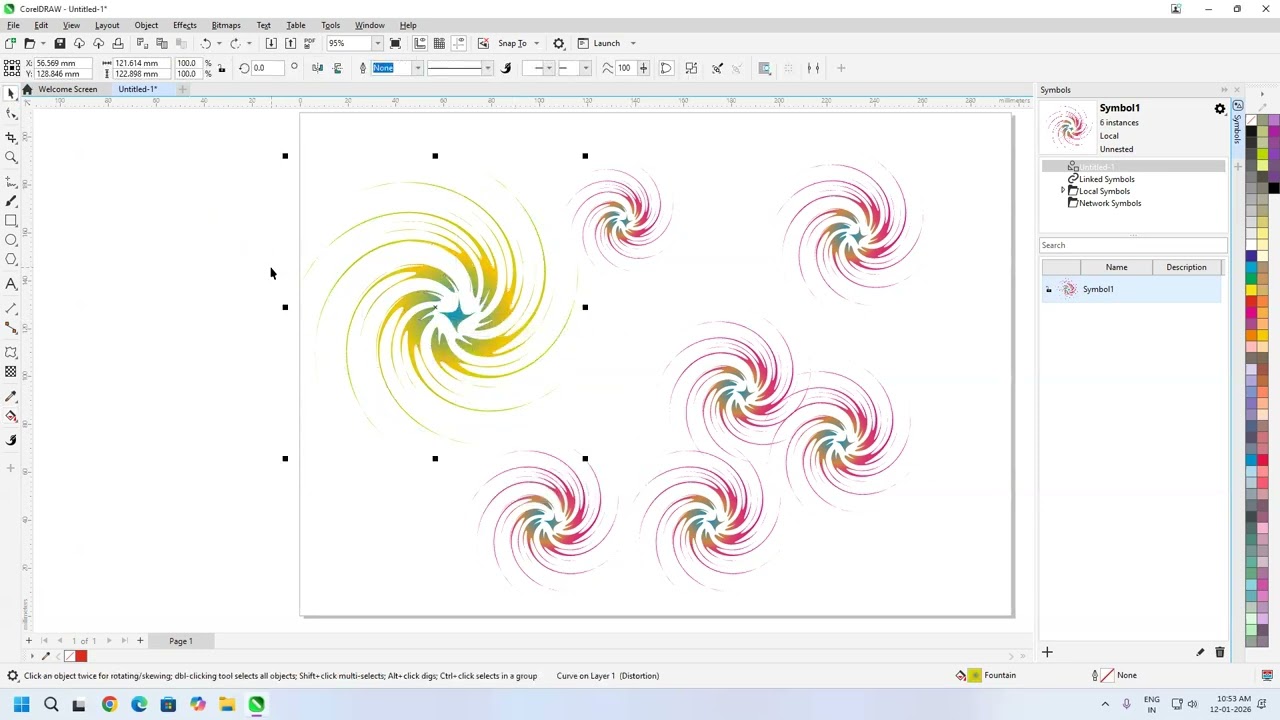Select Network Symbols library

pyautogui.click(x=1109, y=203)
